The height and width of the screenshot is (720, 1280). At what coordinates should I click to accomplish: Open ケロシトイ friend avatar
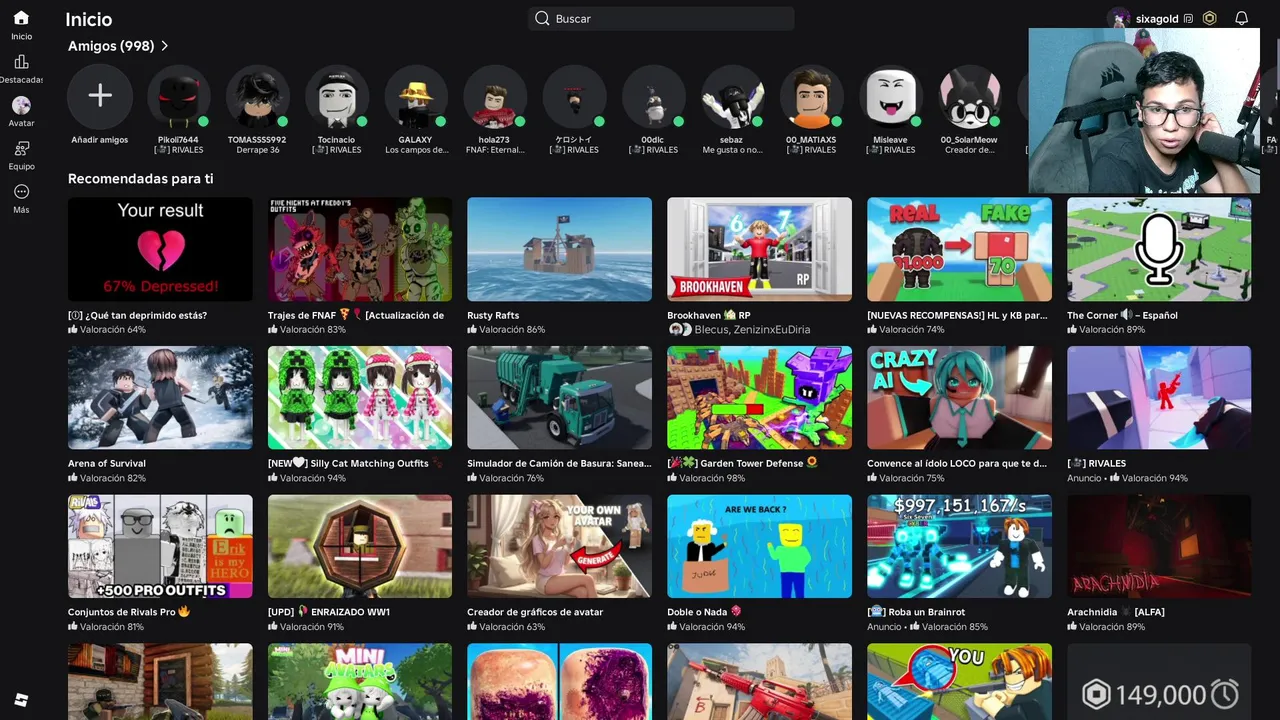(574, 97)
